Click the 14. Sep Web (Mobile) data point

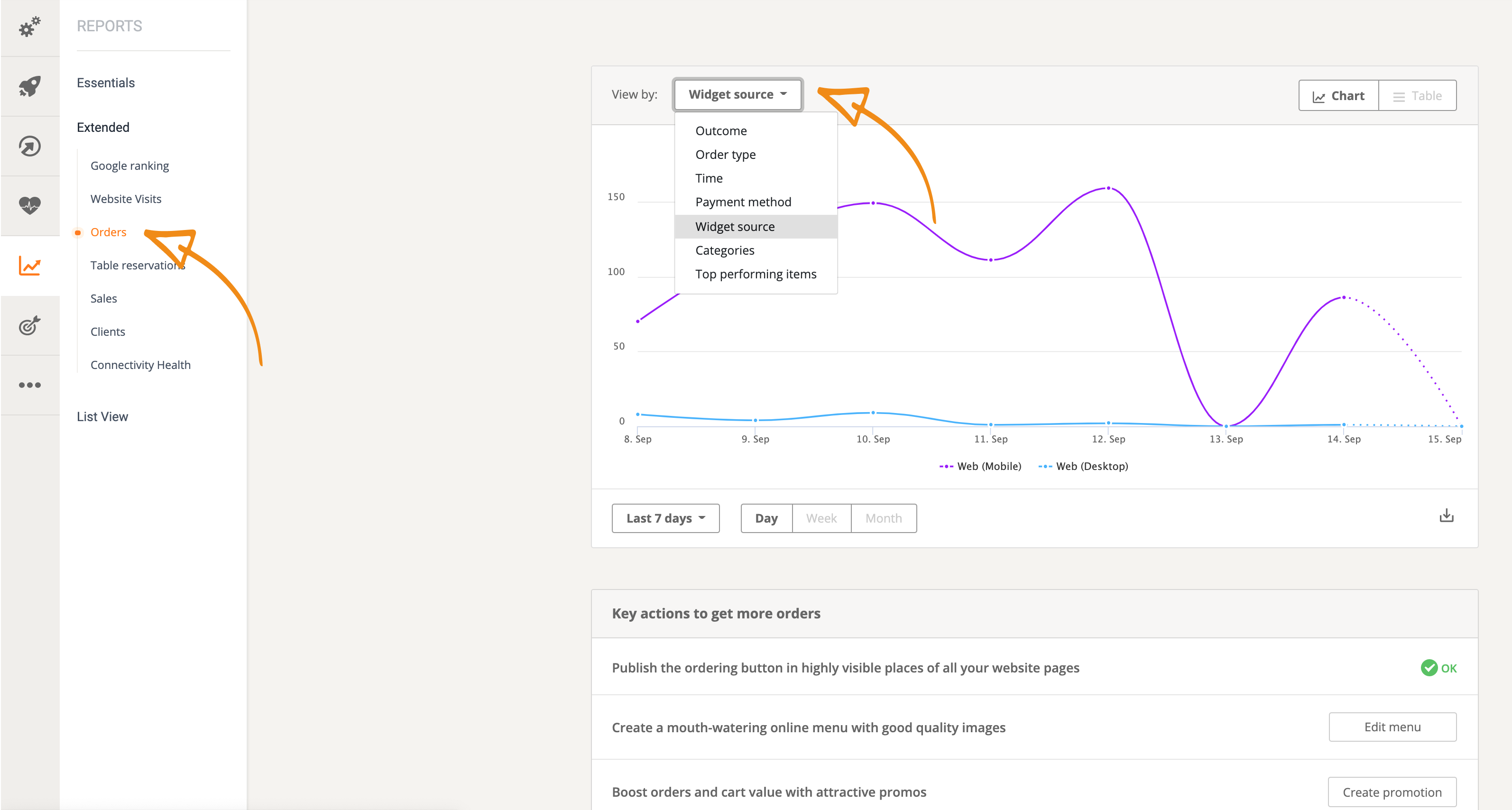[x=1344, y=298]
